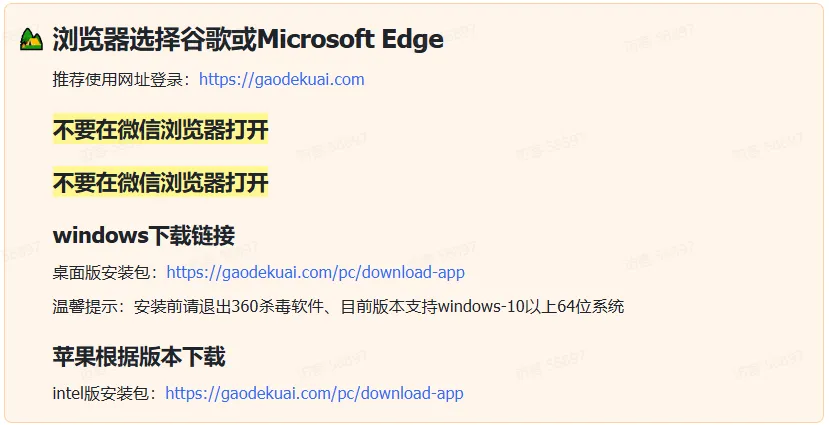Click the windows下载链接 heading
Viewport: 829px width, 425px height.
[x=144, y=235]
